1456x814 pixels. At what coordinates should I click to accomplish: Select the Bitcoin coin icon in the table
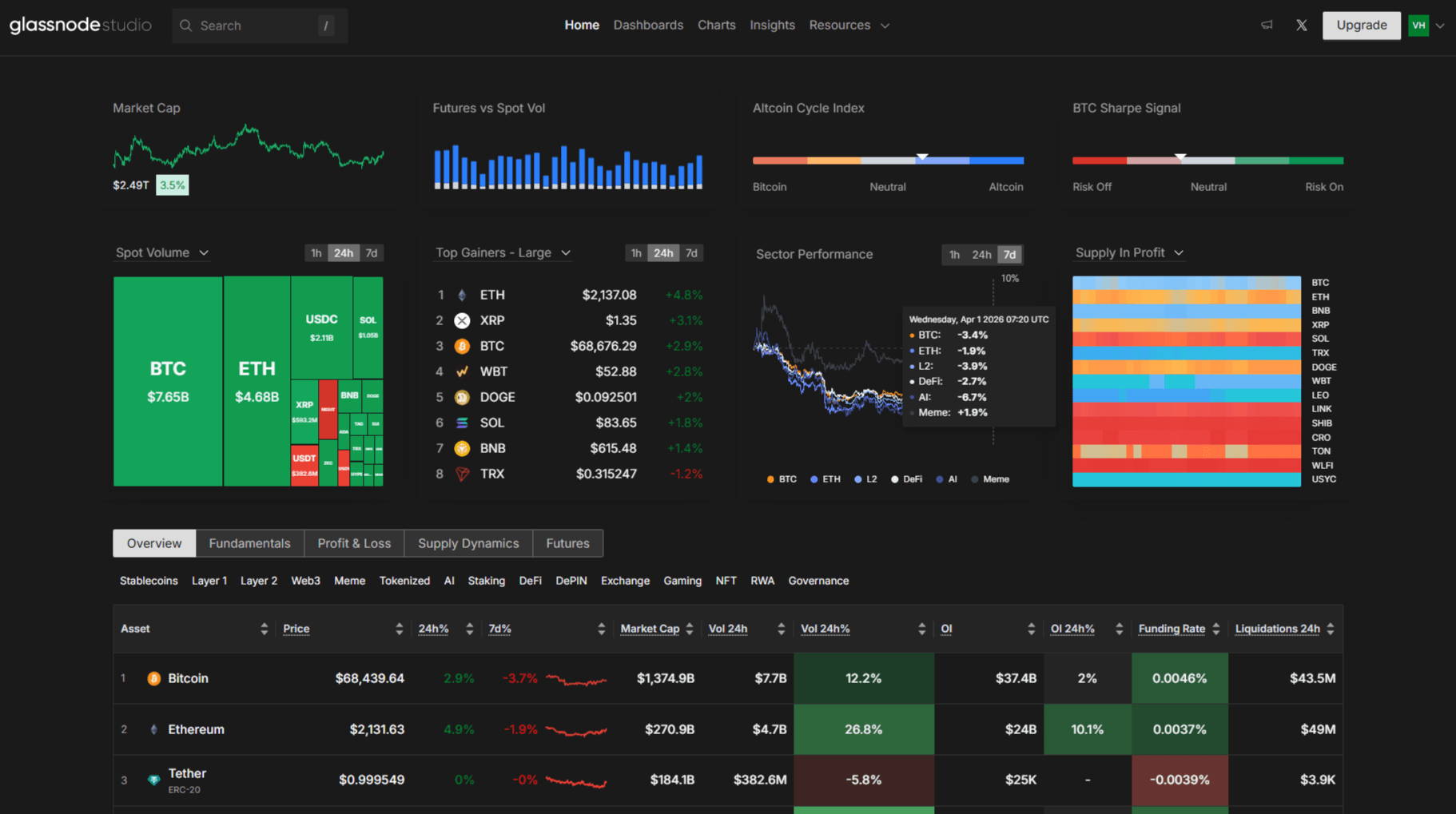(x=153, y=678)
